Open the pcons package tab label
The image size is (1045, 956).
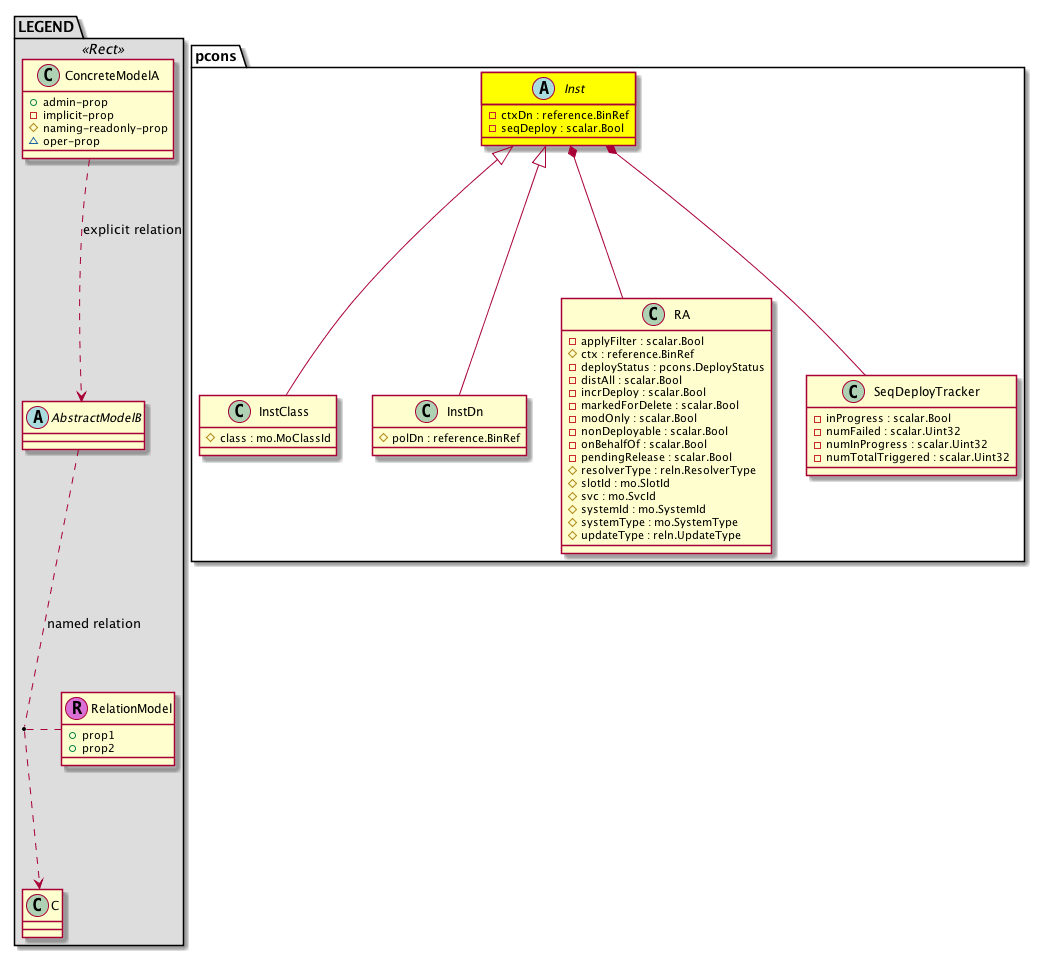click(216, 56)
